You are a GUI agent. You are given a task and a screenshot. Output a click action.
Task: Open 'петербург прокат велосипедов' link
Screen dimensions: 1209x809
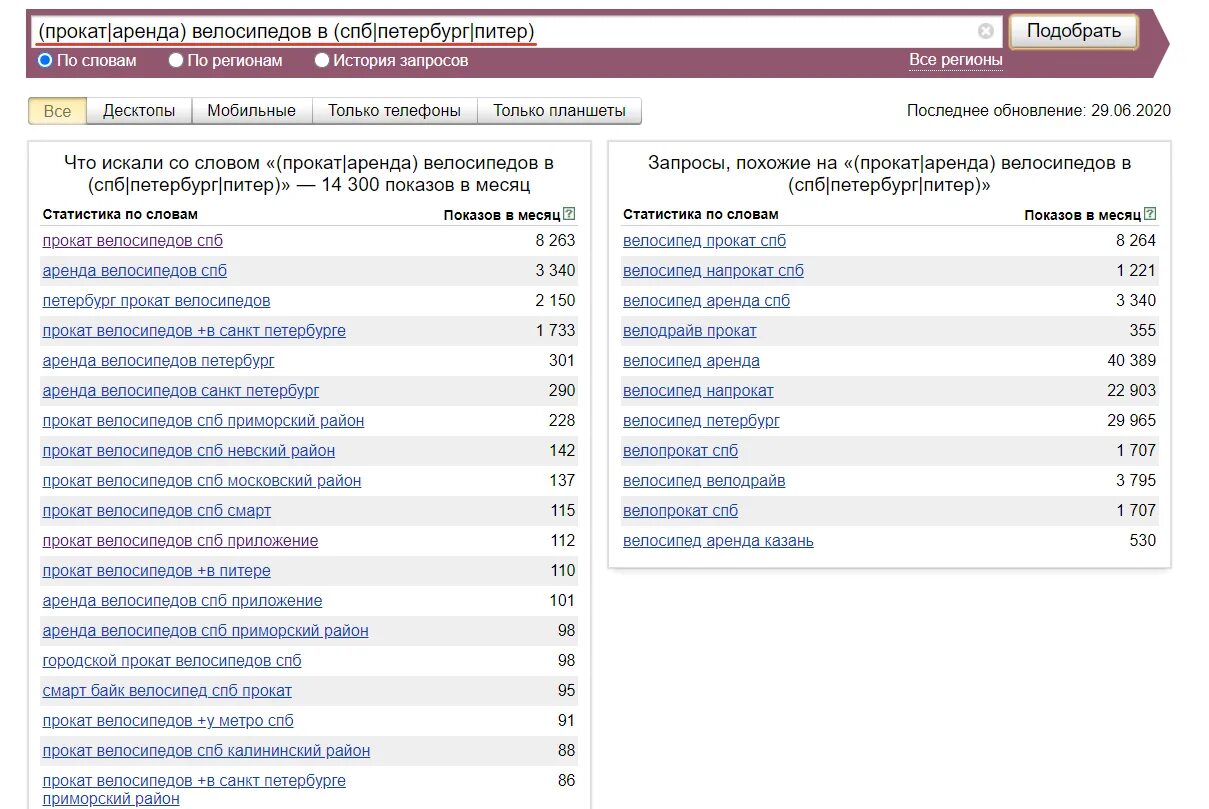tap(156, 301)
